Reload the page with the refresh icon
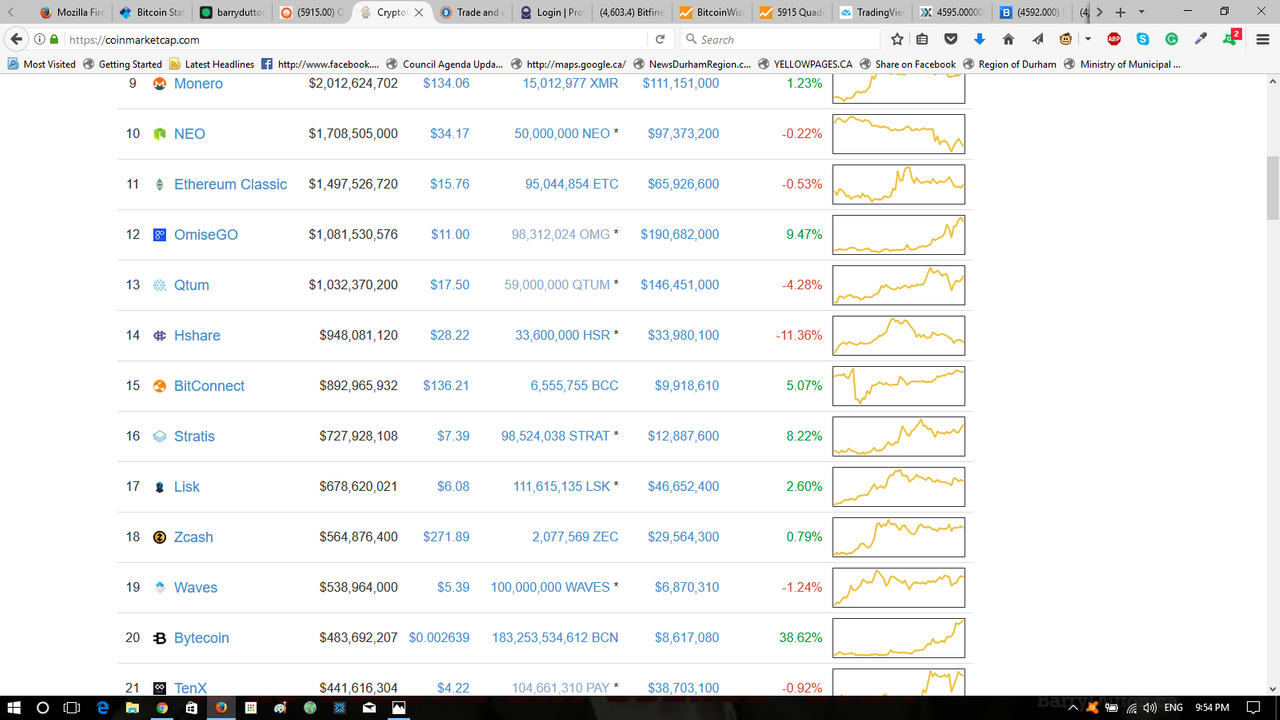1280x720 pixels. (x=660, y=39)
